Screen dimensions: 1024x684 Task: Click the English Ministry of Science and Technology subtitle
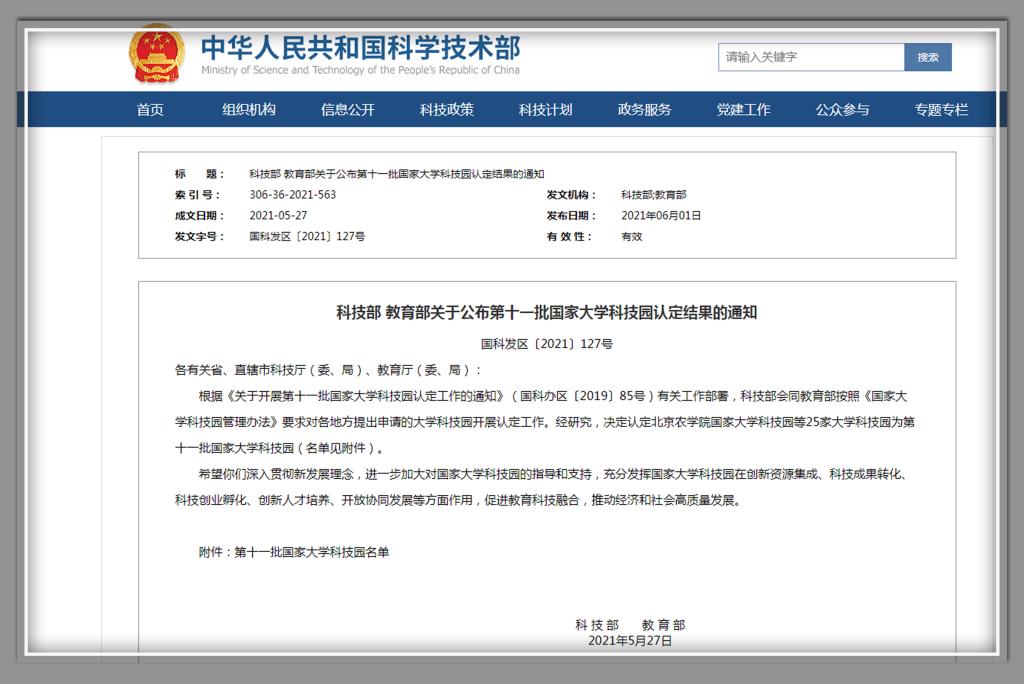(360, 71)
